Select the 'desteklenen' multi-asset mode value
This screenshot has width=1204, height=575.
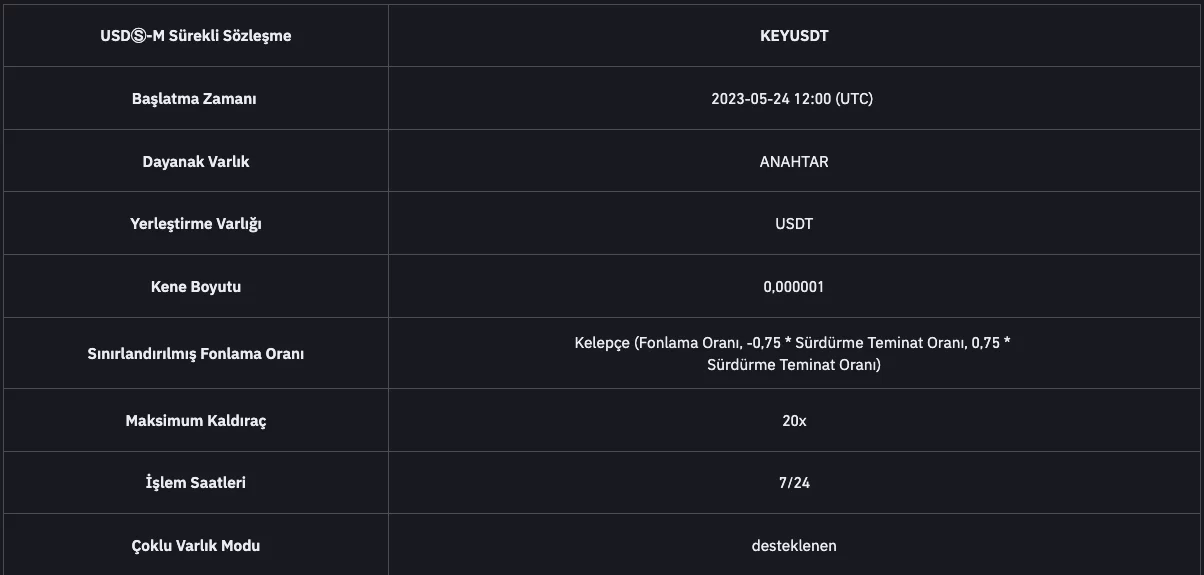click(794, 546)
